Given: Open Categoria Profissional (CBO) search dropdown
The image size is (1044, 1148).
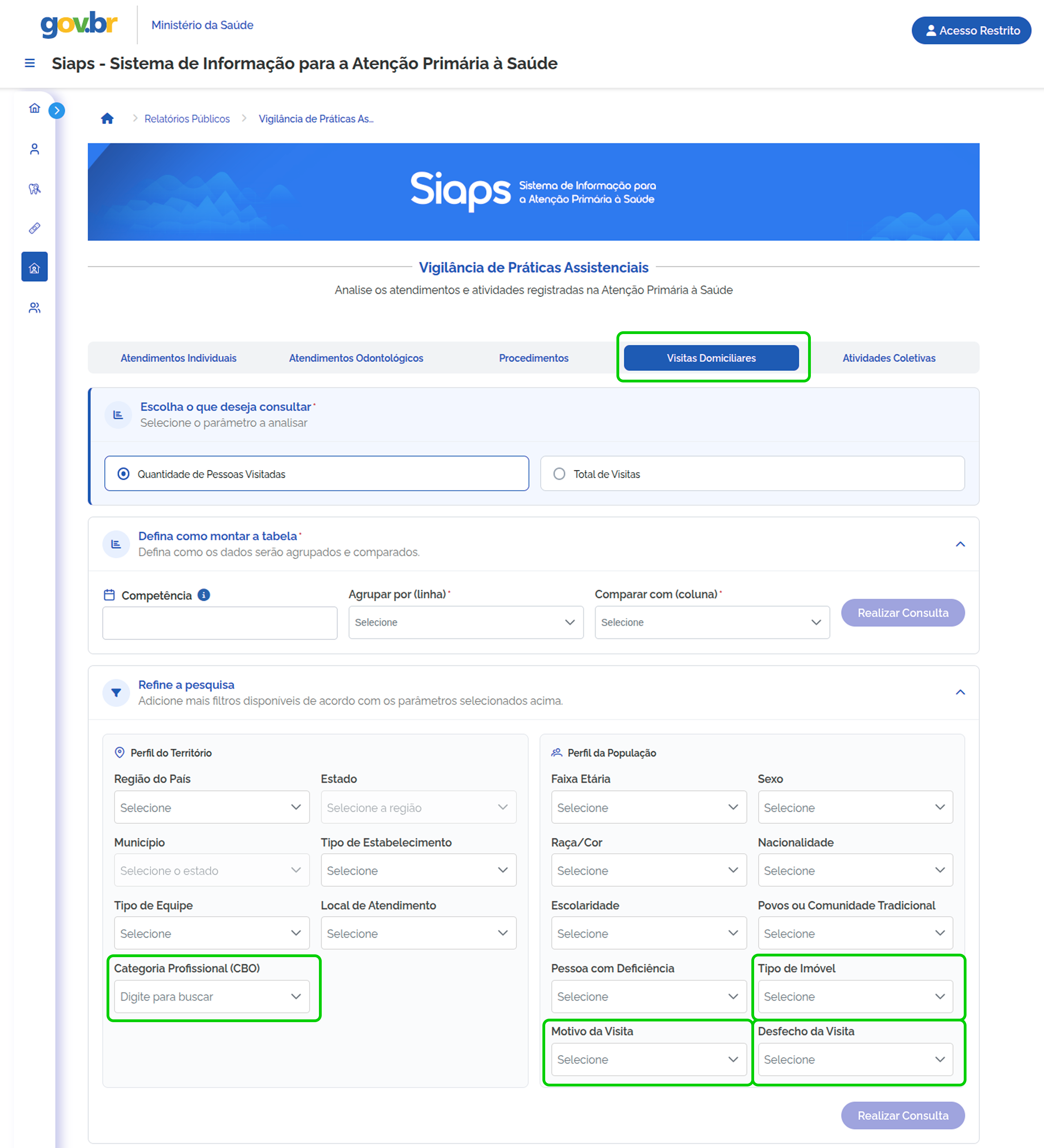Looking at the screenshot, I should coord(212,997).
